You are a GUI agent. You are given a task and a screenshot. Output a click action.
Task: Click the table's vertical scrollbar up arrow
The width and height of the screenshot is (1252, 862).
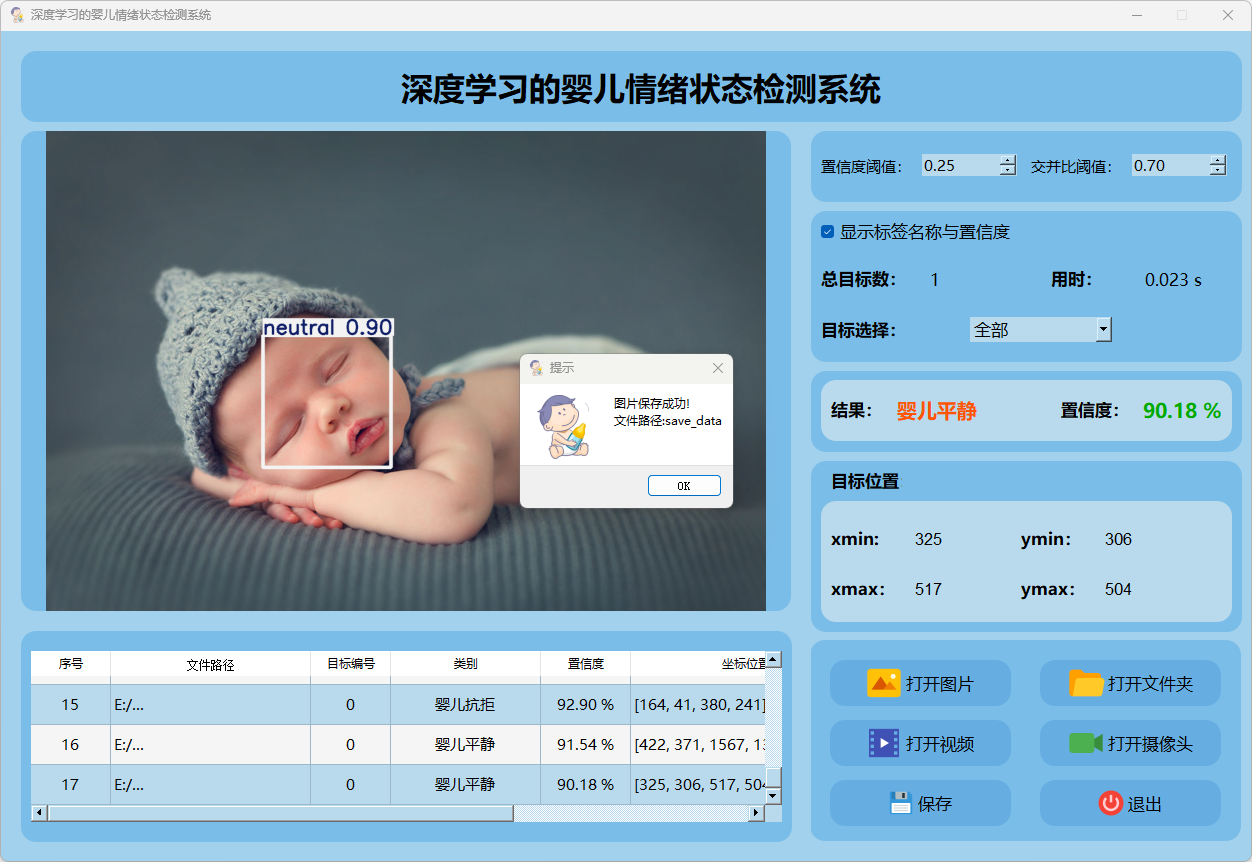pos(773,660)
